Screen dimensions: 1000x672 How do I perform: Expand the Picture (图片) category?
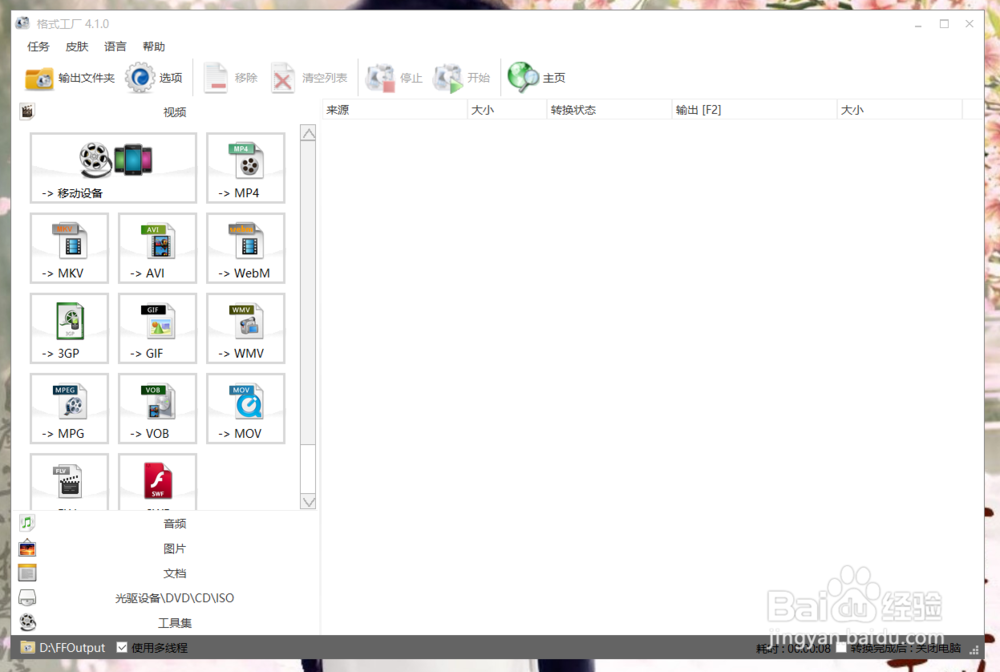coord(165,548)
